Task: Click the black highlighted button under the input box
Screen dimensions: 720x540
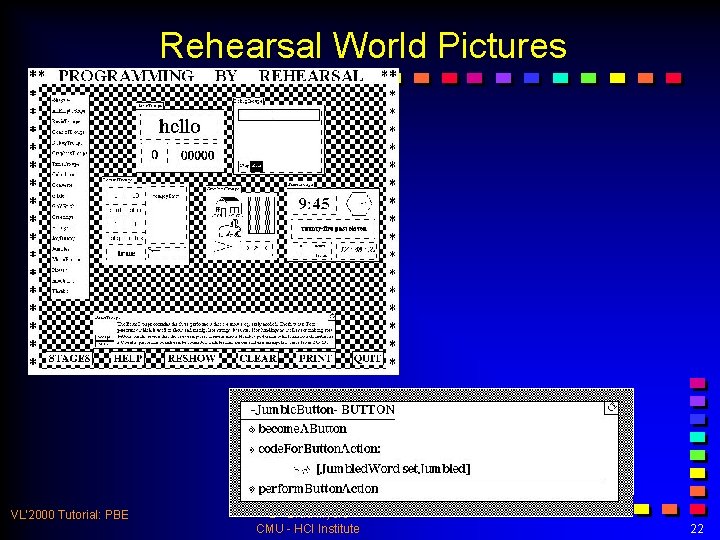Action: (257, 166)
